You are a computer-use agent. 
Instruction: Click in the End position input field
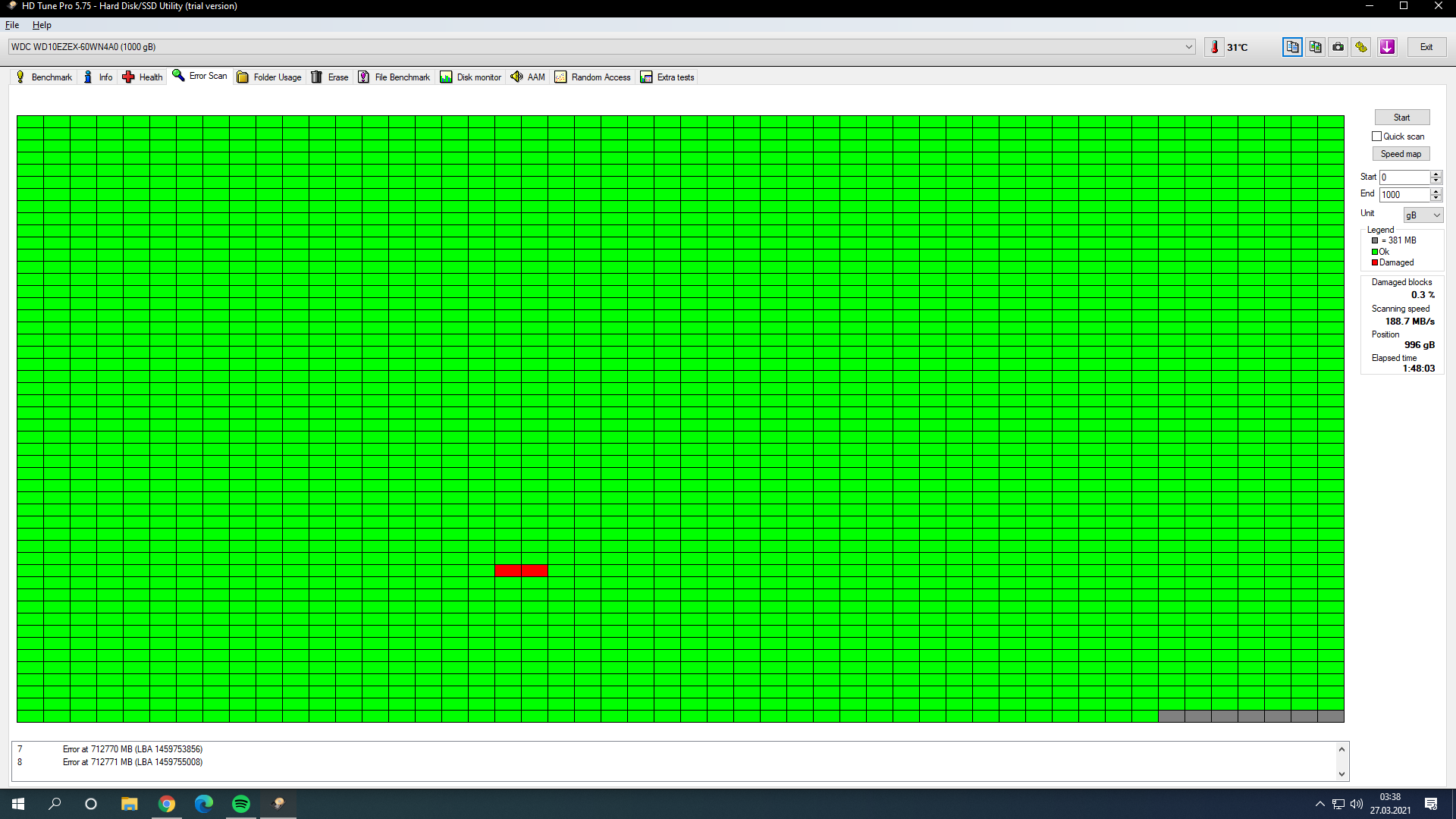pos(1404,195)
